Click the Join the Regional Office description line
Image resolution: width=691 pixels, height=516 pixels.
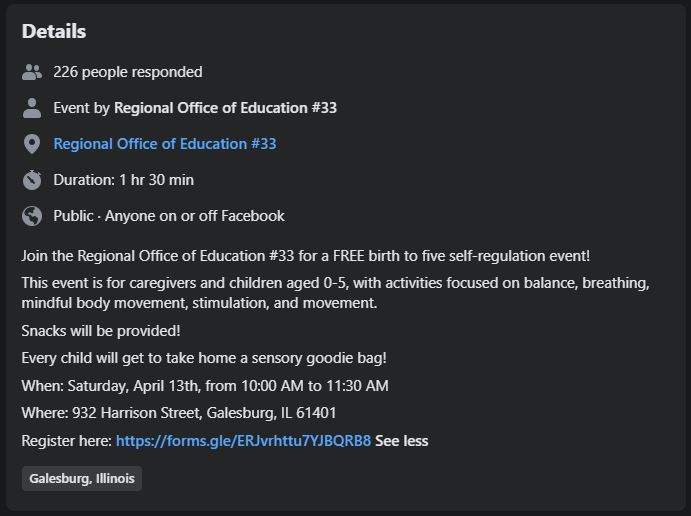pos(305,256)
